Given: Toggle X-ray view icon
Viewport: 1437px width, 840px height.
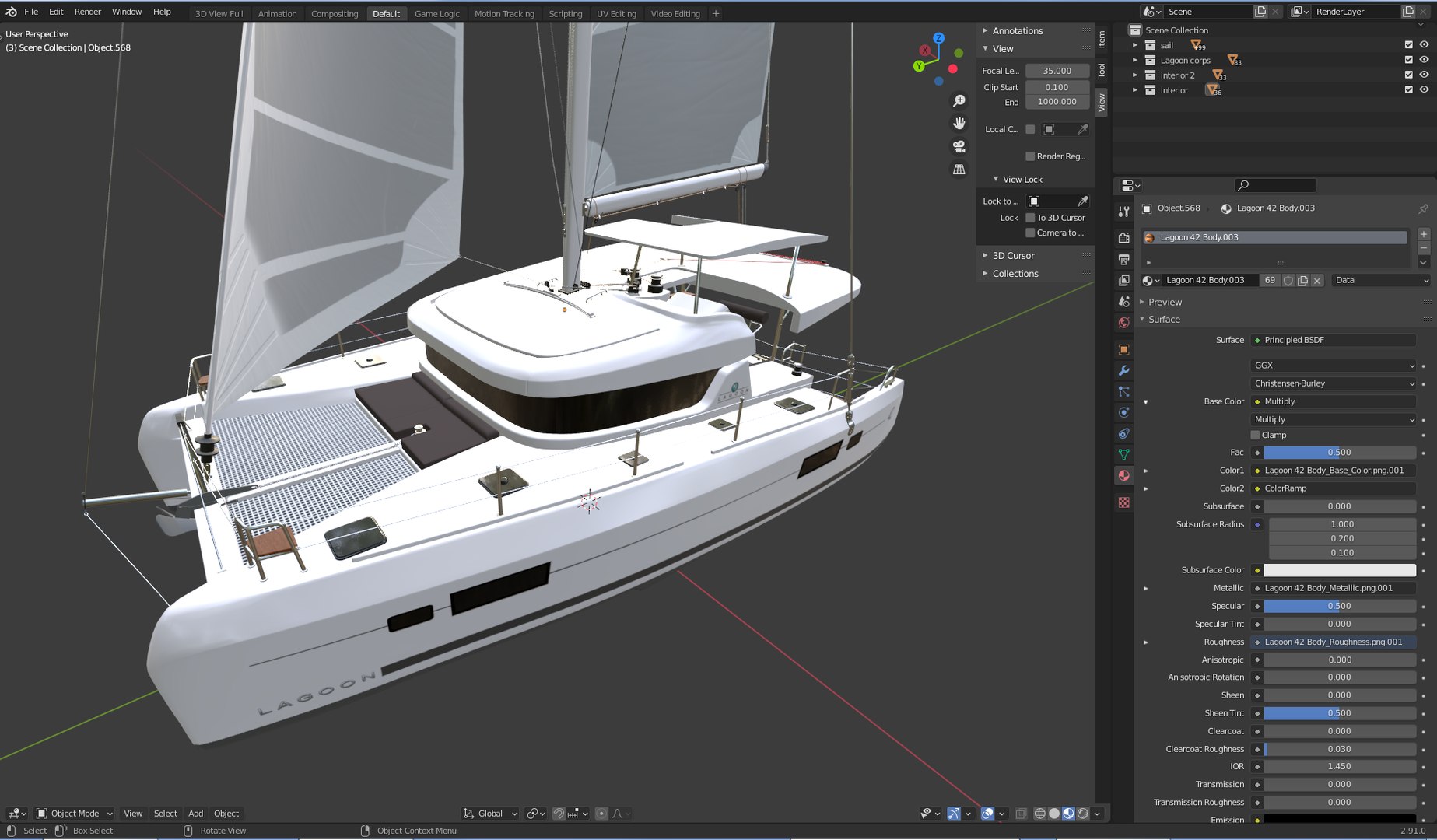Looking at the screenshot, I should [x=1021, y=814].
